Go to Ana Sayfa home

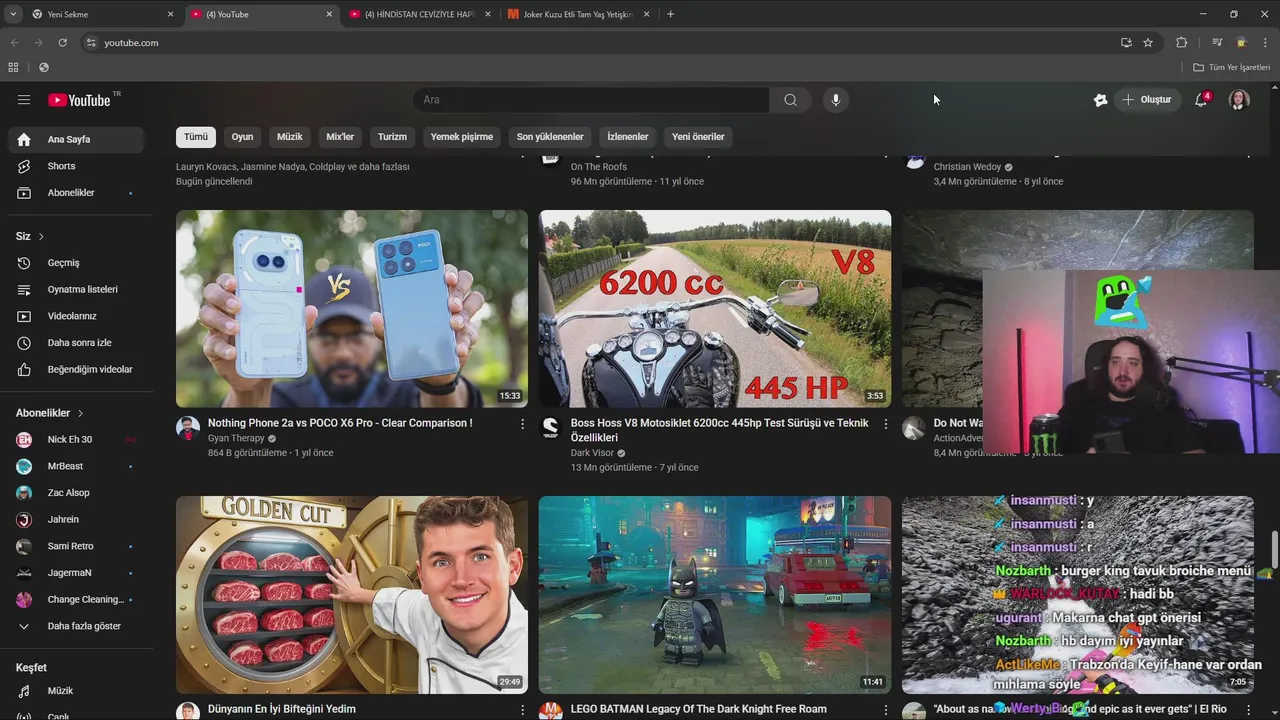(x=76, y=140)
